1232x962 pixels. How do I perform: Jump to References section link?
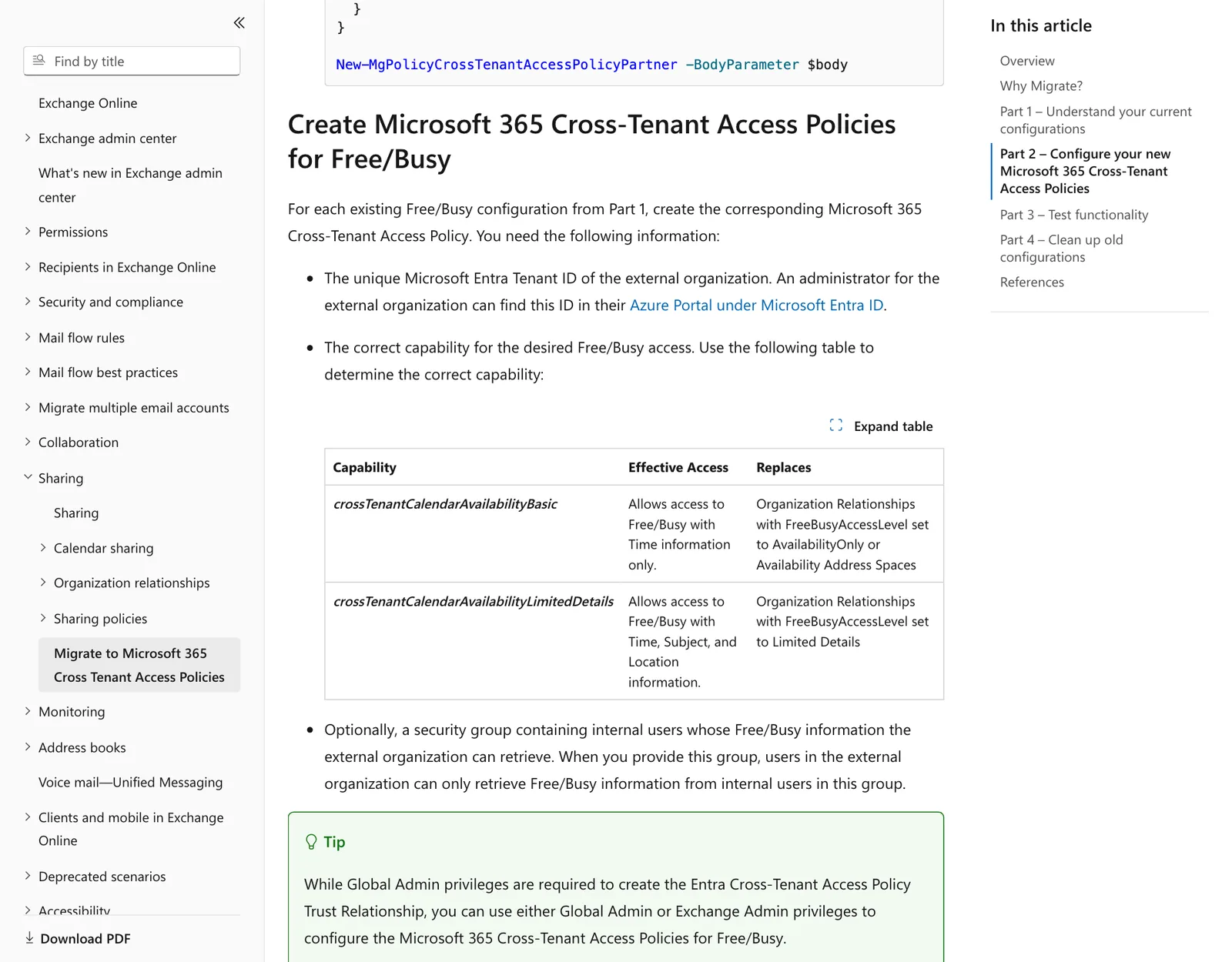tap(1032, 282)
